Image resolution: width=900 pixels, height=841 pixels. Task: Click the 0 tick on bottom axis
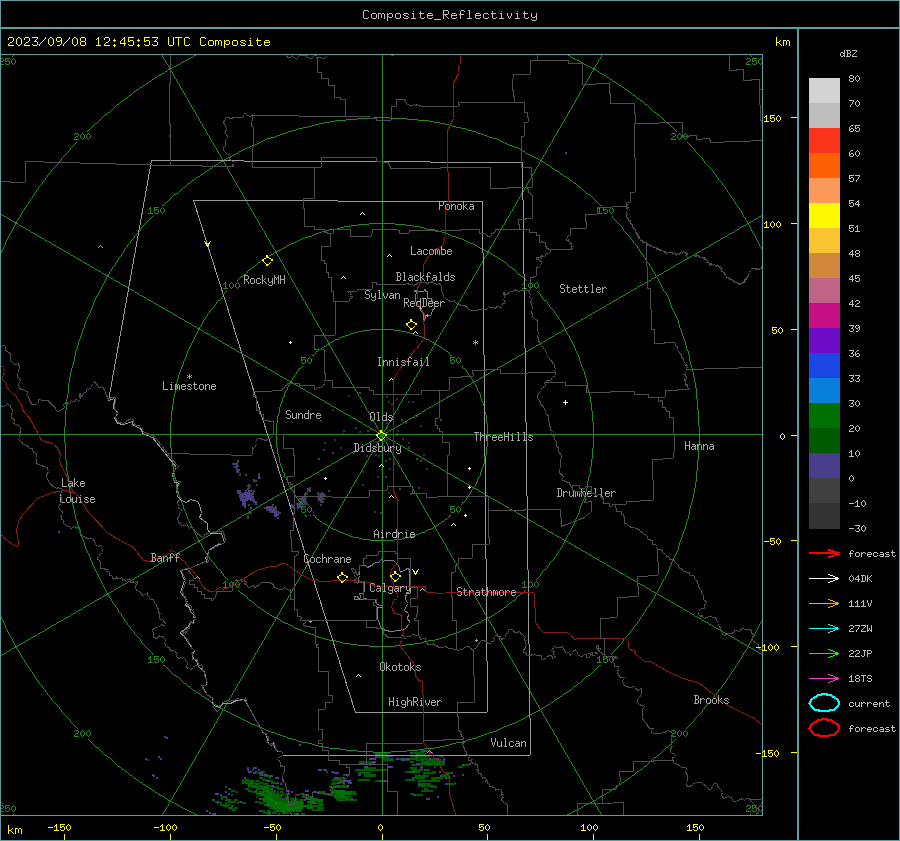pos(380,828)
